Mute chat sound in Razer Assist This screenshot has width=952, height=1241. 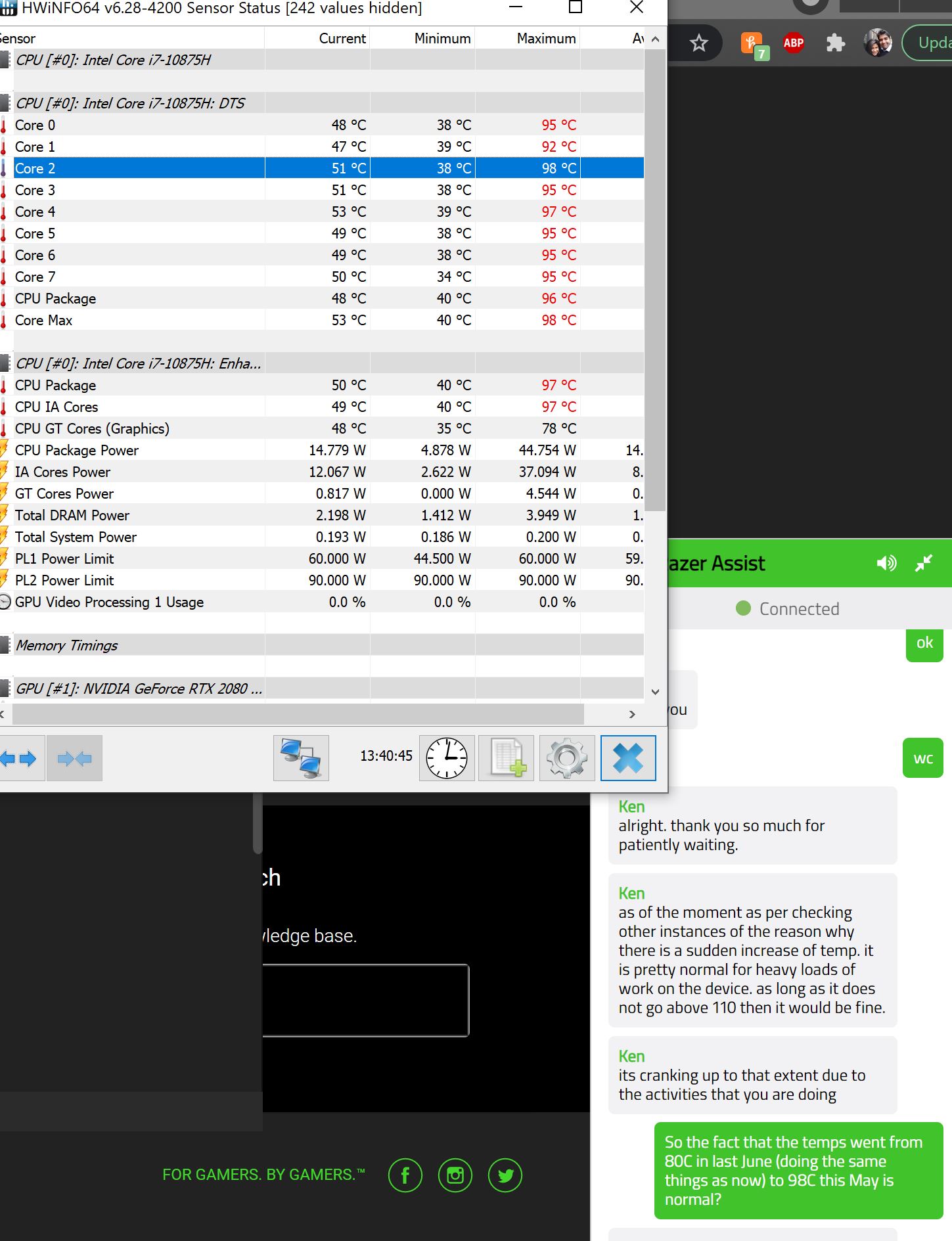coord(886,563)
